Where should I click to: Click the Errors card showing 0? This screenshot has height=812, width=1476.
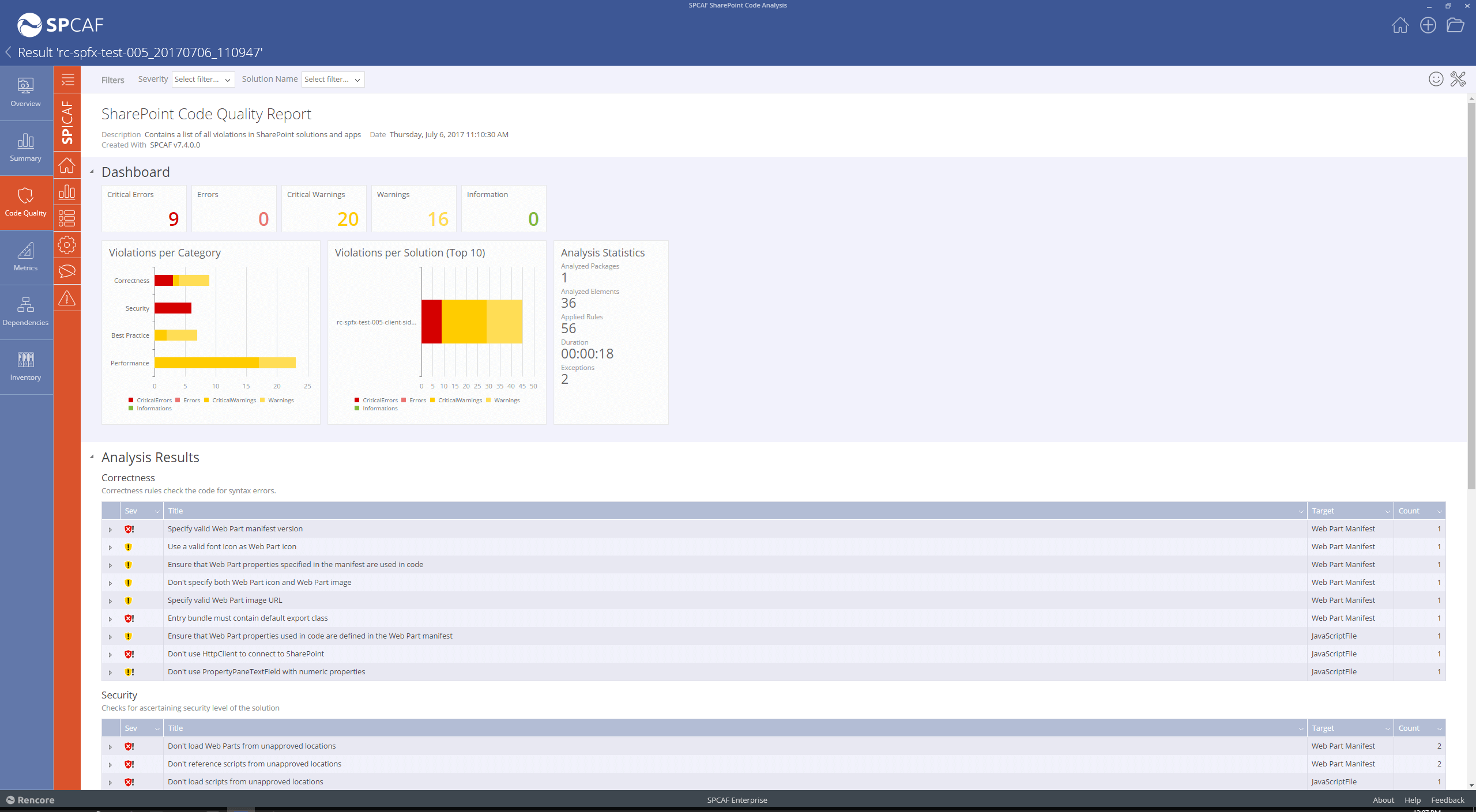point(234,209)
